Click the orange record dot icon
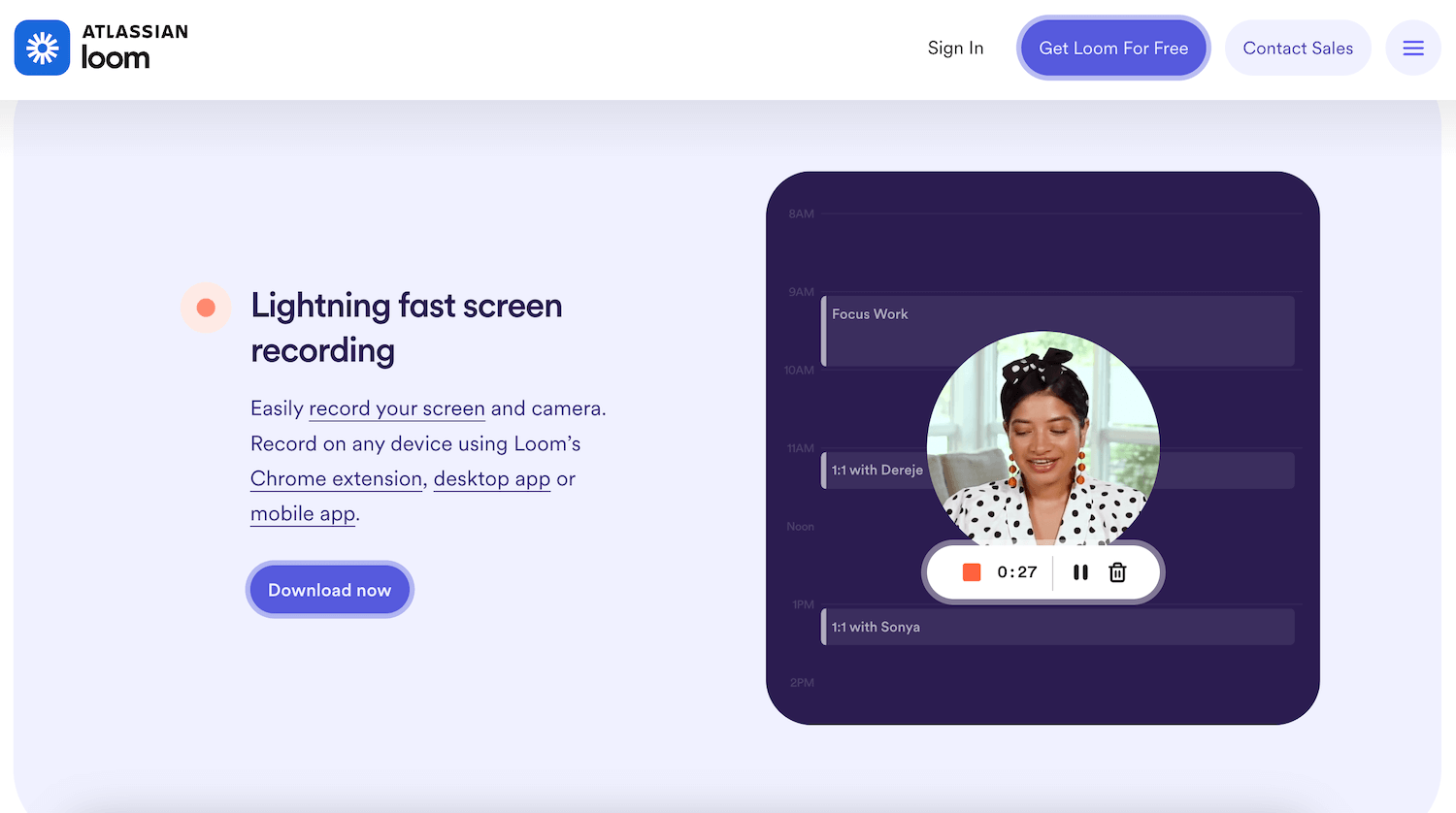This screenshot has width=1456, height=813. (206, 308)
